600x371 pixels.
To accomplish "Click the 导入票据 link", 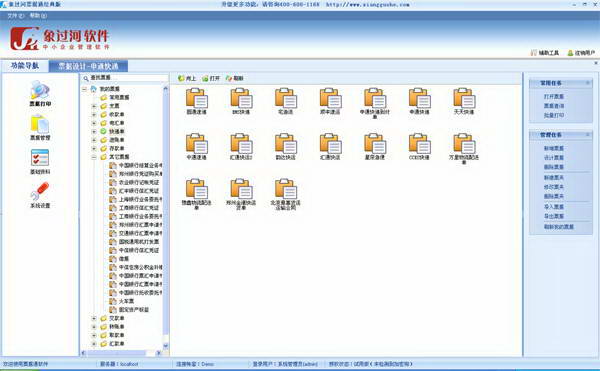I will (x=554, y=207).
